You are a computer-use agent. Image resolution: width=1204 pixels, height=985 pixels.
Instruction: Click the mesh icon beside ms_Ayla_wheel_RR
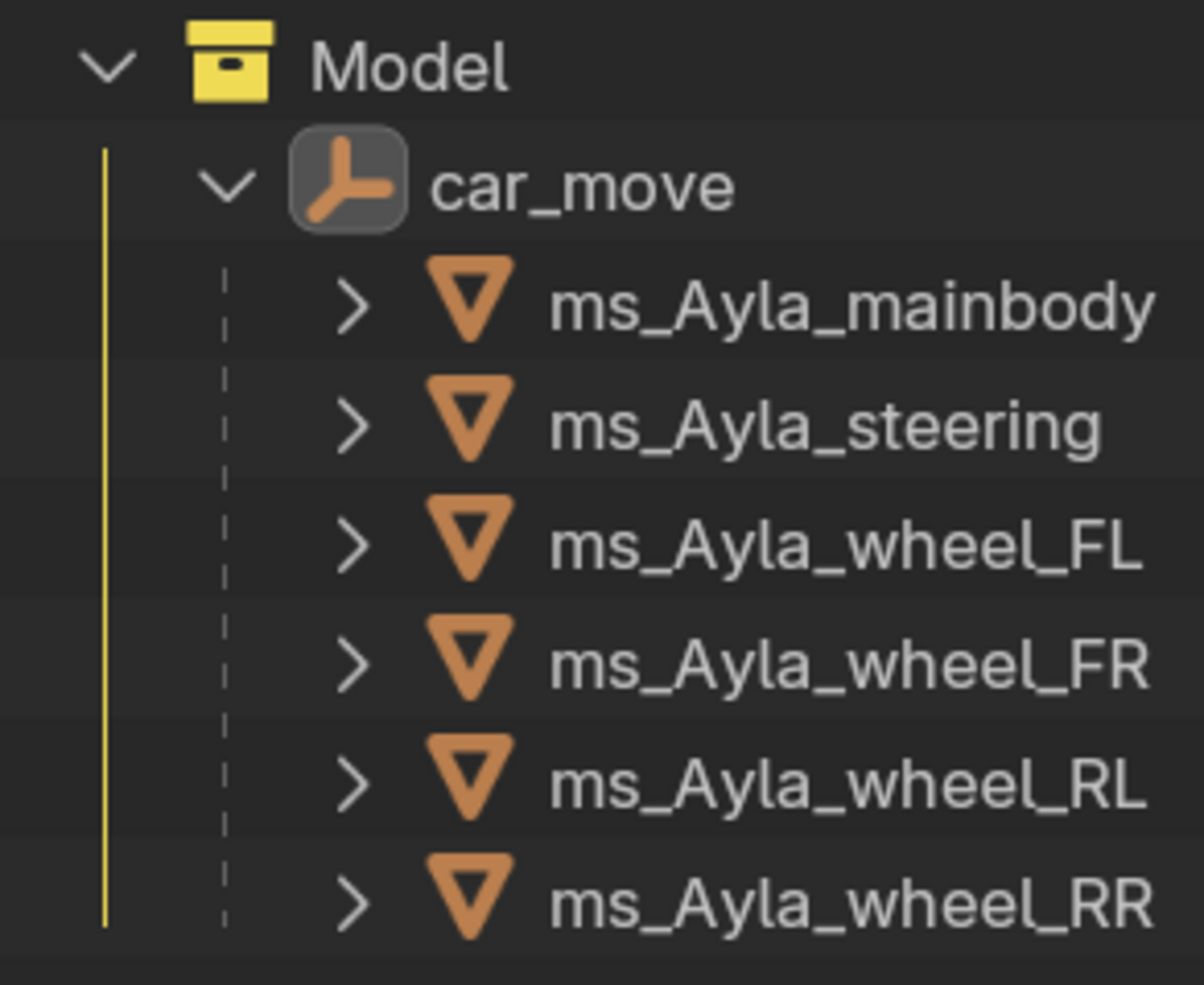click(469, 897)
